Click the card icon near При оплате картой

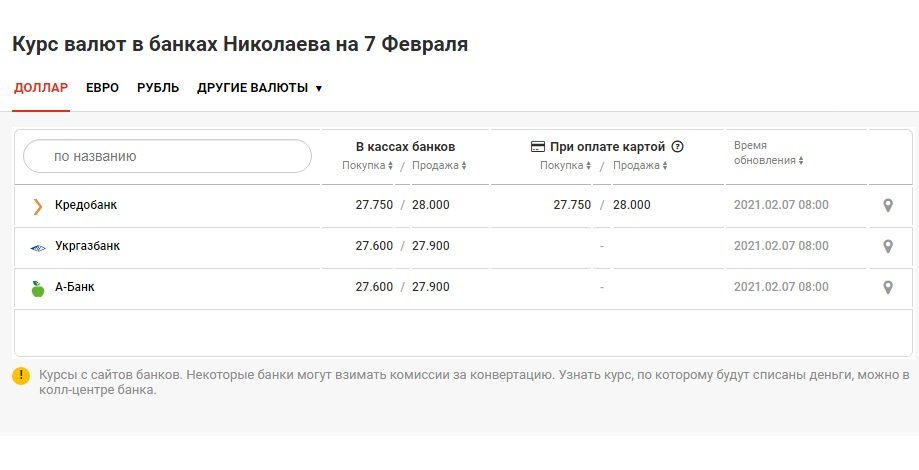(537, 147)
